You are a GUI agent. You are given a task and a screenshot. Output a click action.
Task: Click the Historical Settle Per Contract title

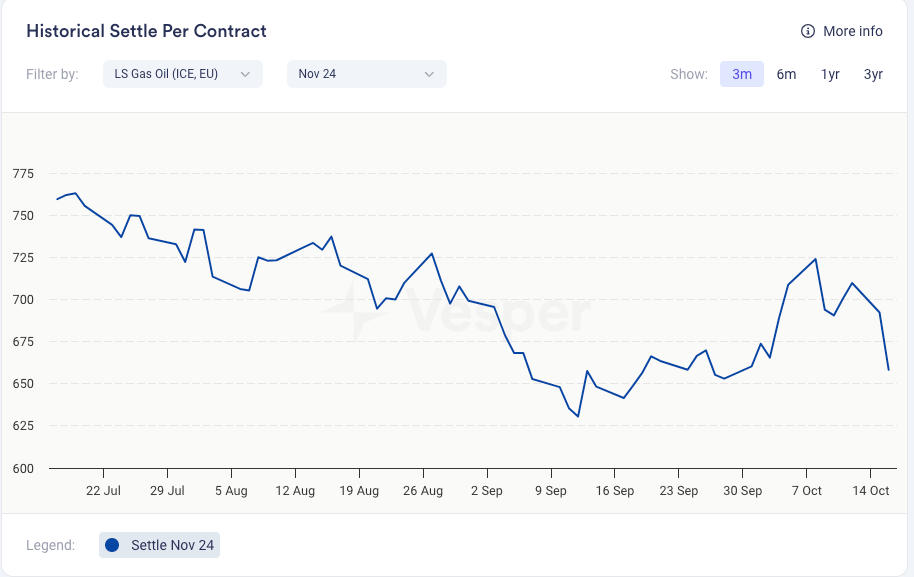(x=146, y=31)
